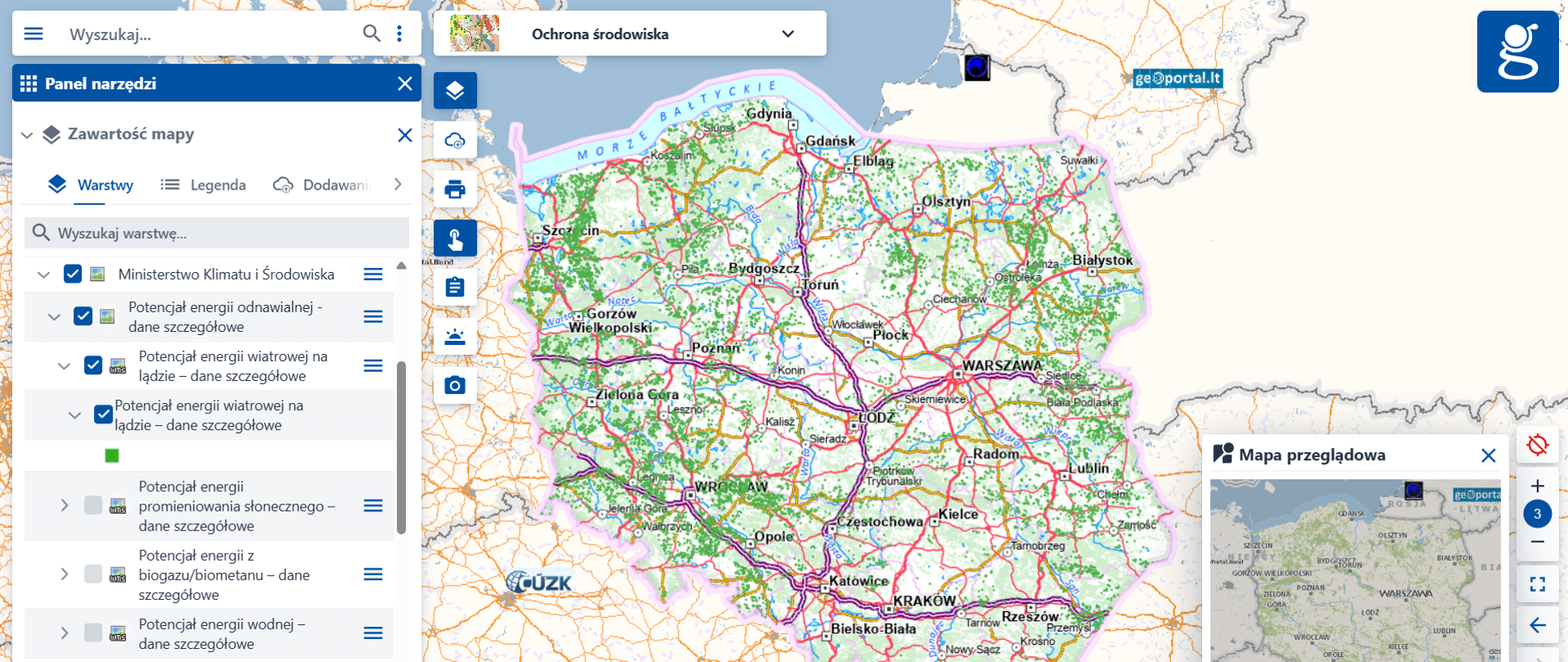Expand Potencjał energii promieniowania słonecznego node

tap(65, 506)
